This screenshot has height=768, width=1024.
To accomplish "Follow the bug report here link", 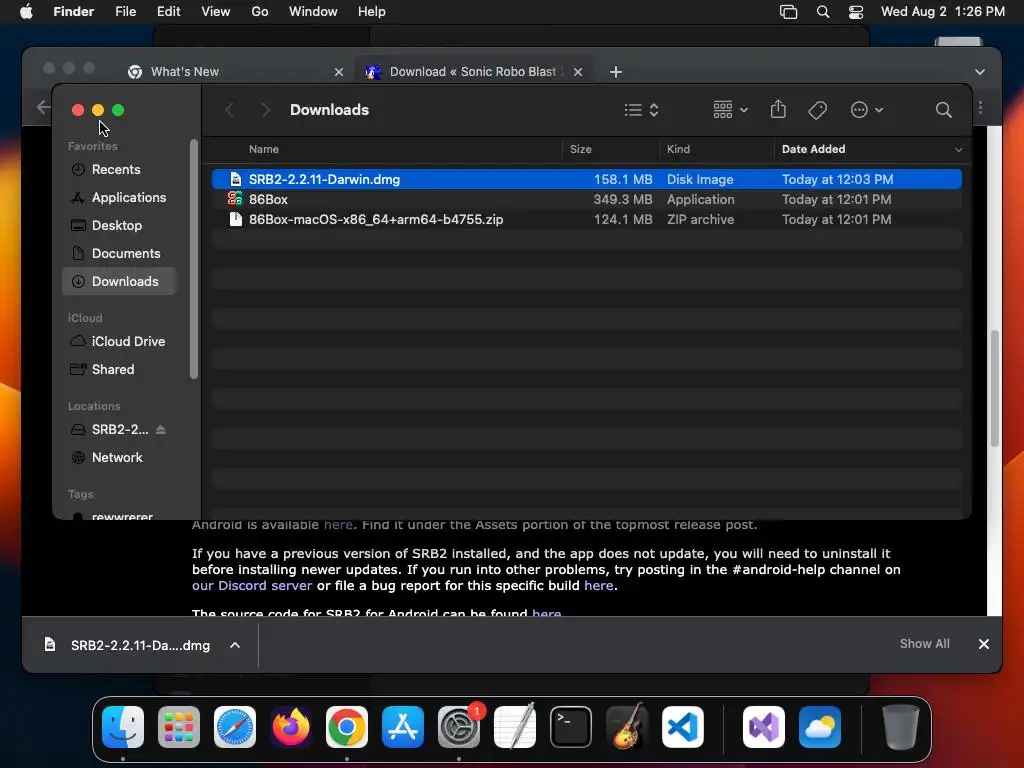I will point(598,586).
